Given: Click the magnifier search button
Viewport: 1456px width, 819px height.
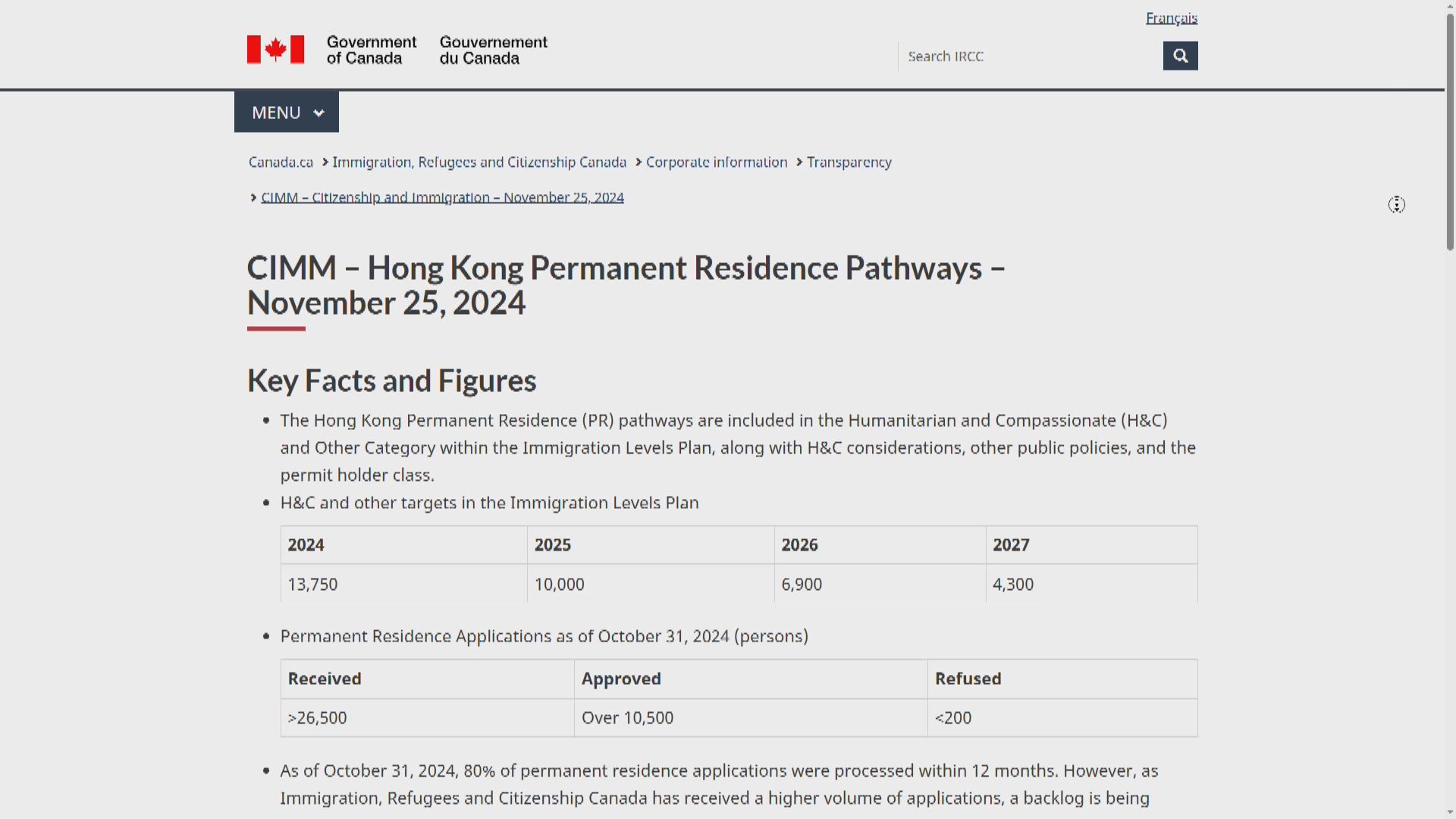Looking at the screenshot, I should 1180,55.
